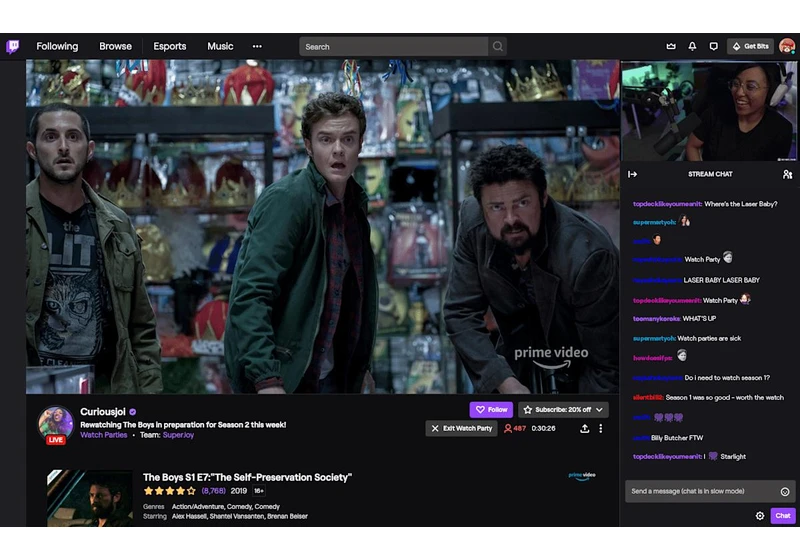Viewport: 800px width, 560px height.
Task: Click the share upload icon
Action: (585, 428)
